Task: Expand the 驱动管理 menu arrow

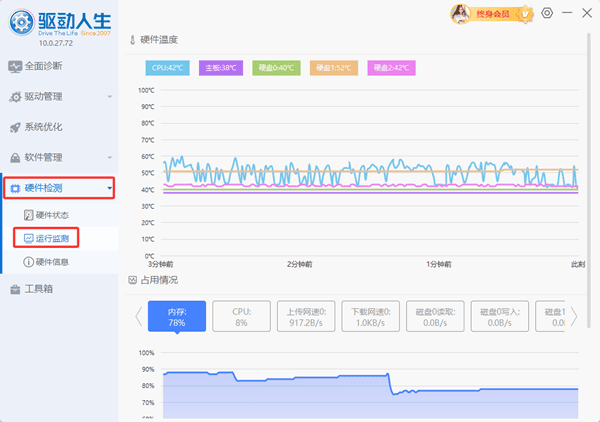Action: (x=109, y=97)
